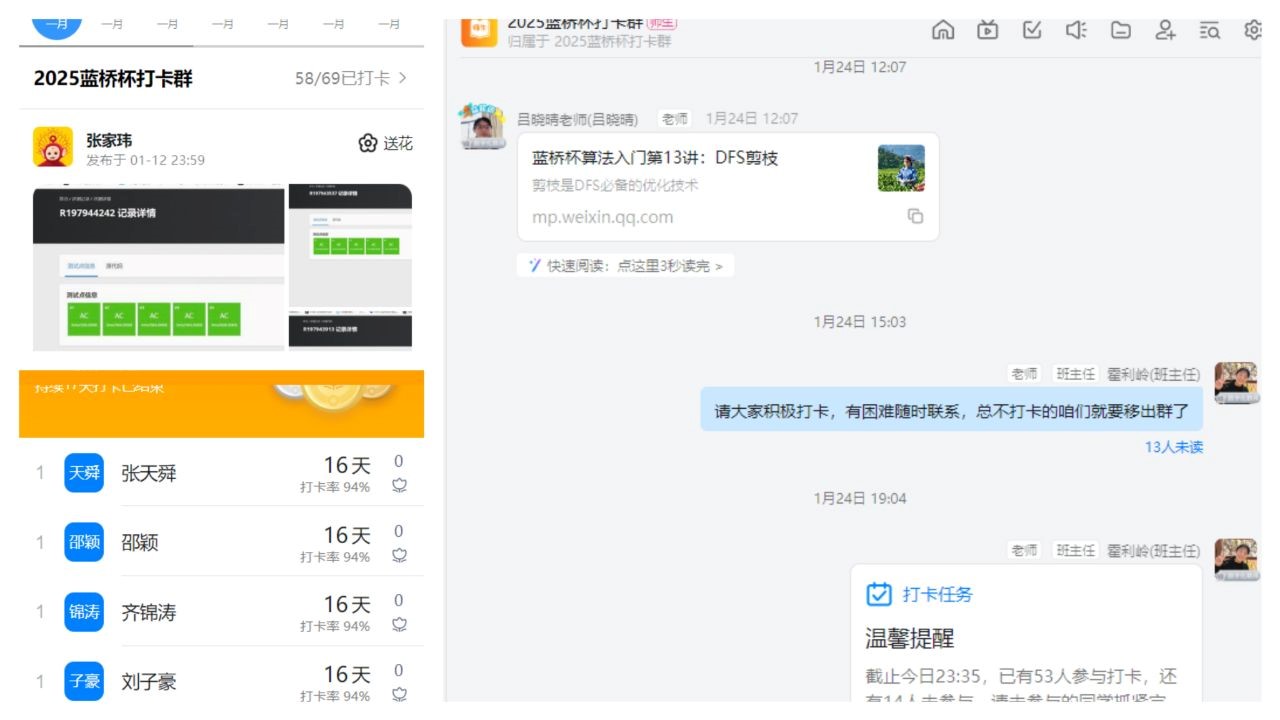The image size is (1280, 720).
Task: Click the add member icon
Action: click(1165, 30)
